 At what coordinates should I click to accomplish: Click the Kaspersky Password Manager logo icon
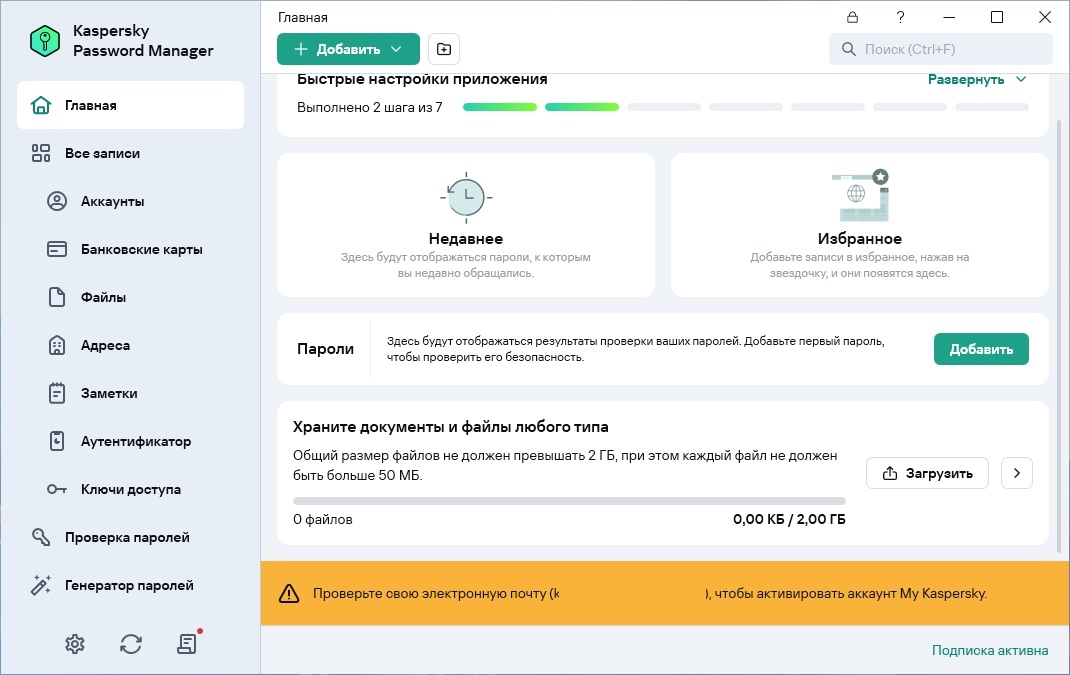click(45, 40)
